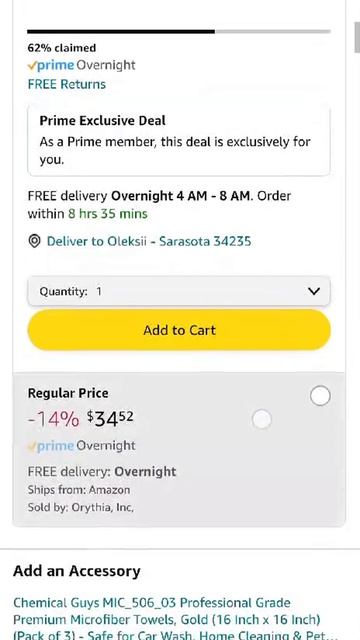The height and width of the screenshot is (640, 360).
Task: Click the Add an Accessory heading
Action: pos(77,571)
